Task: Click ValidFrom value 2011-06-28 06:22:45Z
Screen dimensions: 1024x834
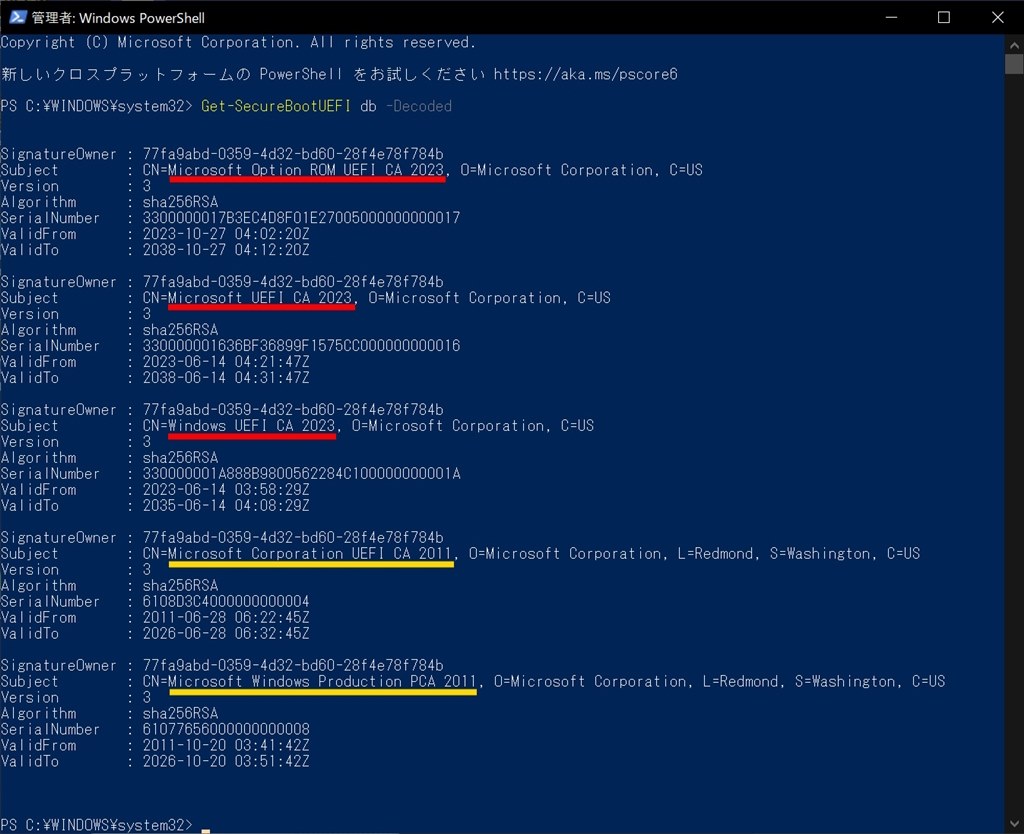Action: 226,618
